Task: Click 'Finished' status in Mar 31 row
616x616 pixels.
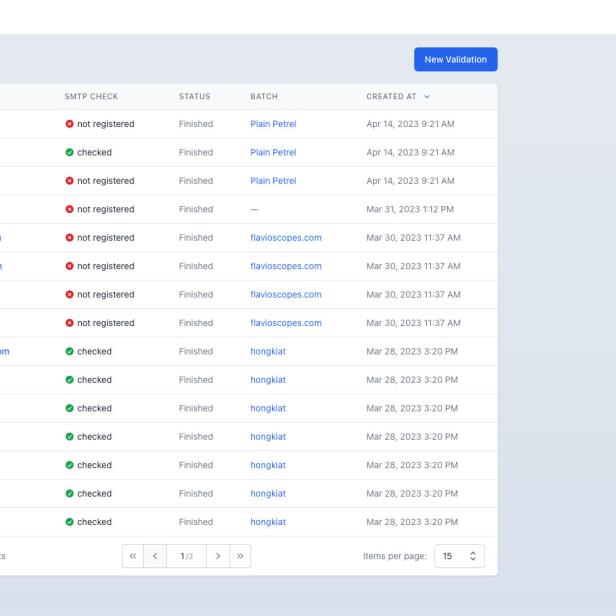Action: [x=196, y=209]
